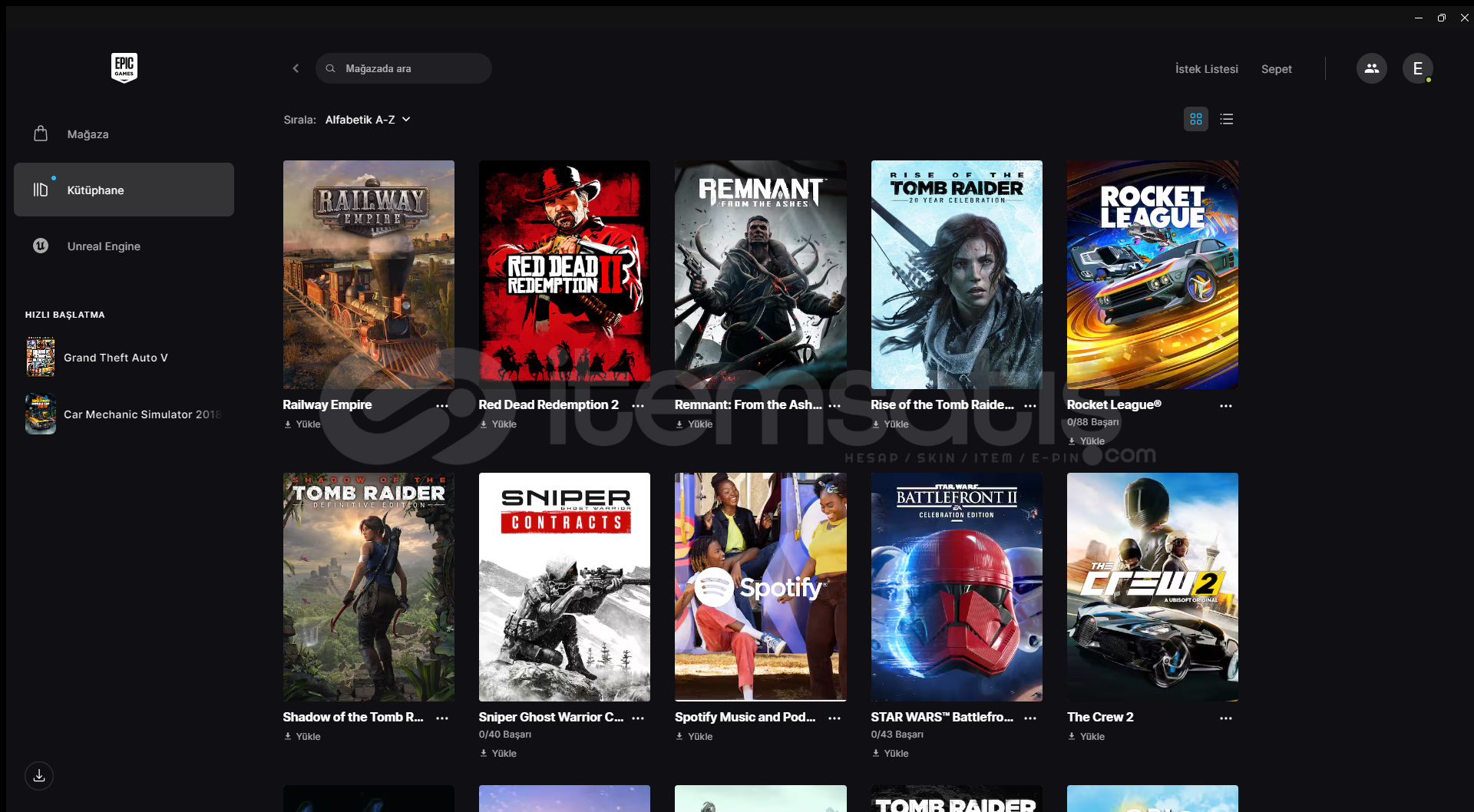The image size is (1474, 812).
Task: Select Kütüphane in the sidebar
Action: [124, 190]
